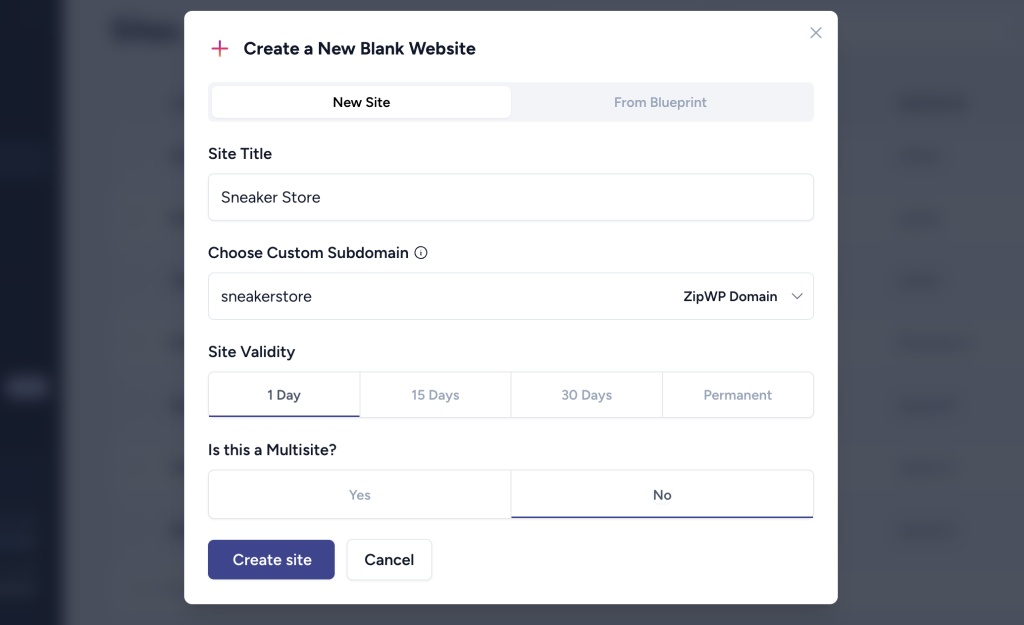Click the Is this a Multisite? label
Screen dimensions: 1024x625
pos(272,450)
